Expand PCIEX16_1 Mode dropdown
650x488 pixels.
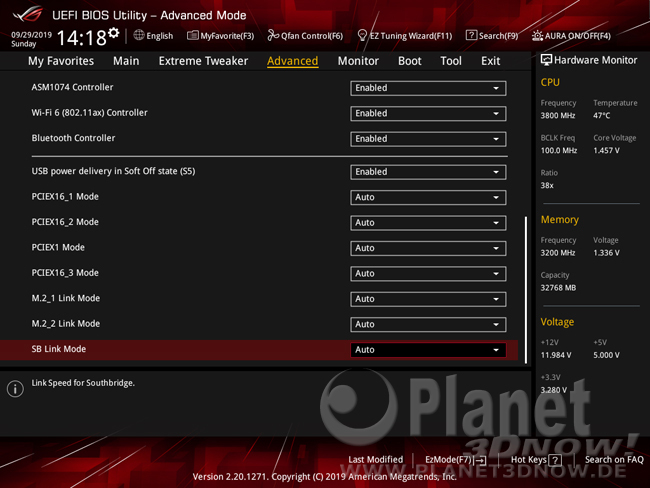(428, 197)
